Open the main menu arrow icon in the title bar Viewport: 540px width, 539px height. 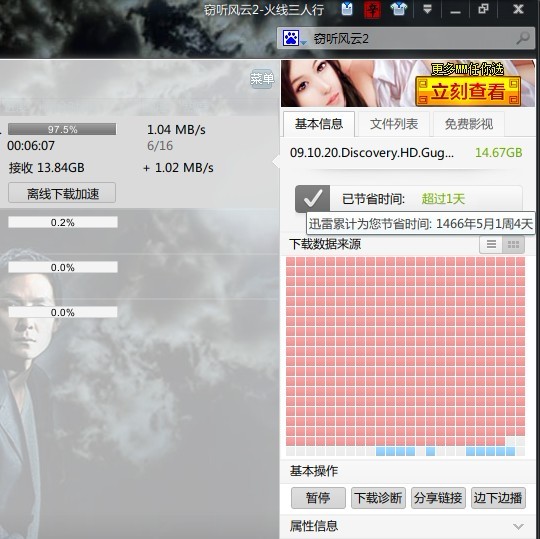coord(427,9)
